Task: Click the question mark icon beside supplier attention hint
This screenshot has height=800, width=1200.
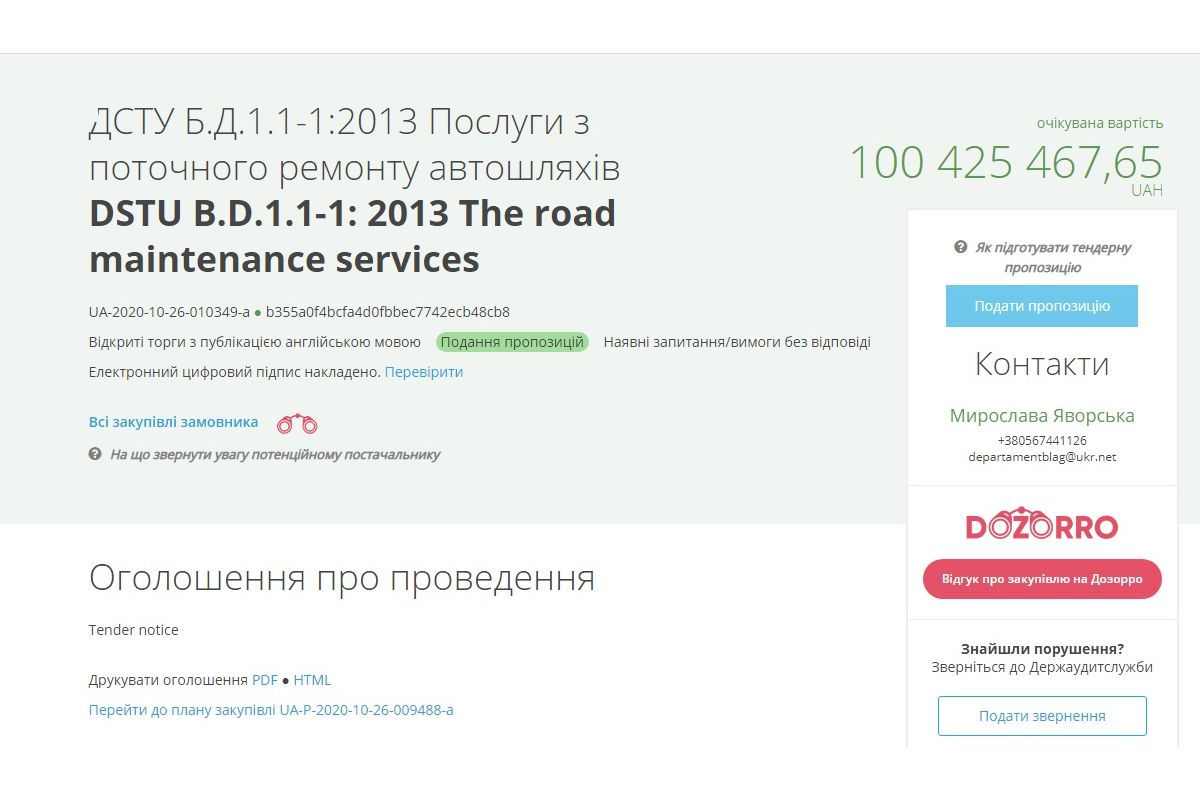Action: [95, 454]
